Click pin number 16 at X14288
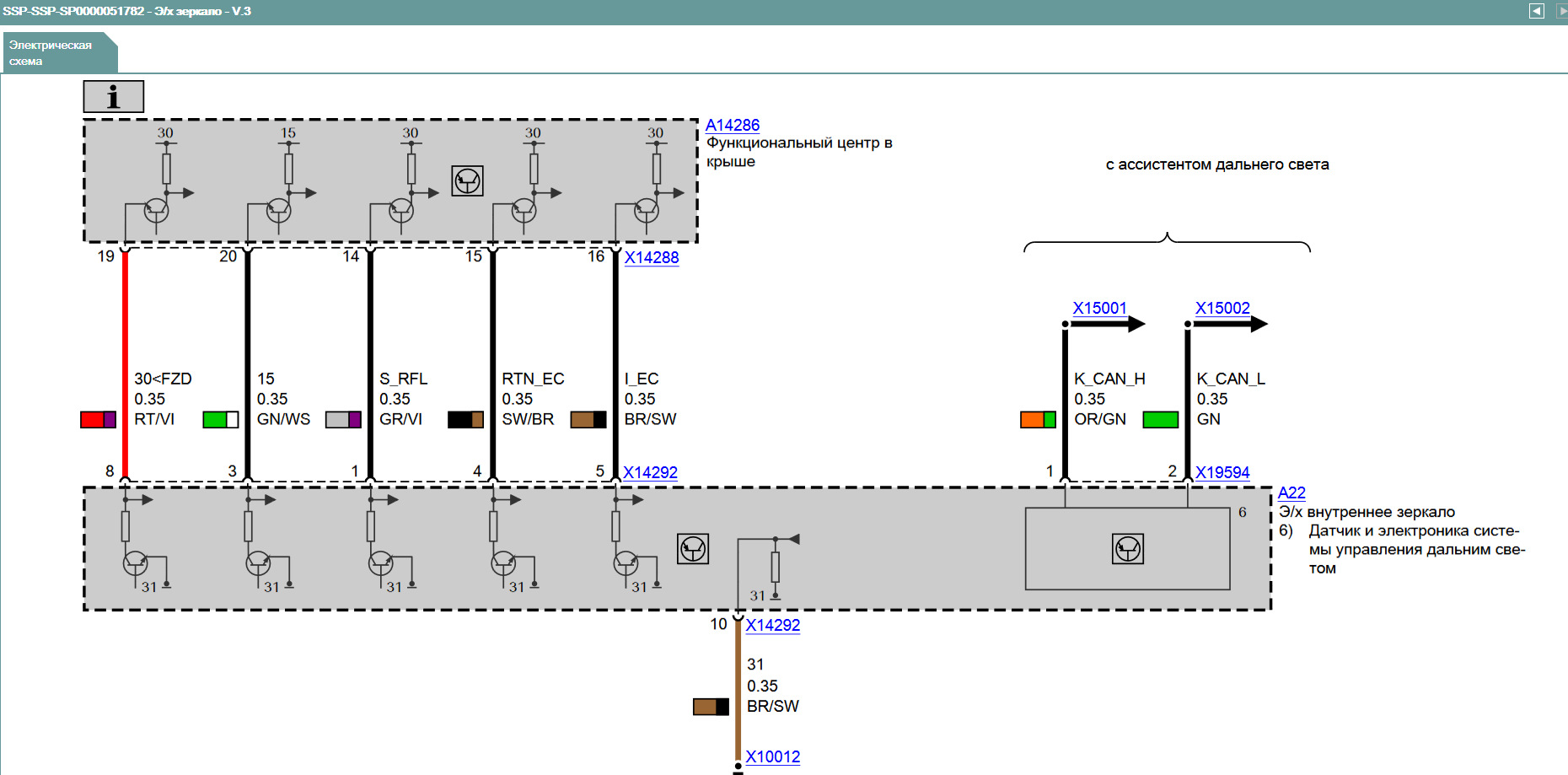 (596, 256)
